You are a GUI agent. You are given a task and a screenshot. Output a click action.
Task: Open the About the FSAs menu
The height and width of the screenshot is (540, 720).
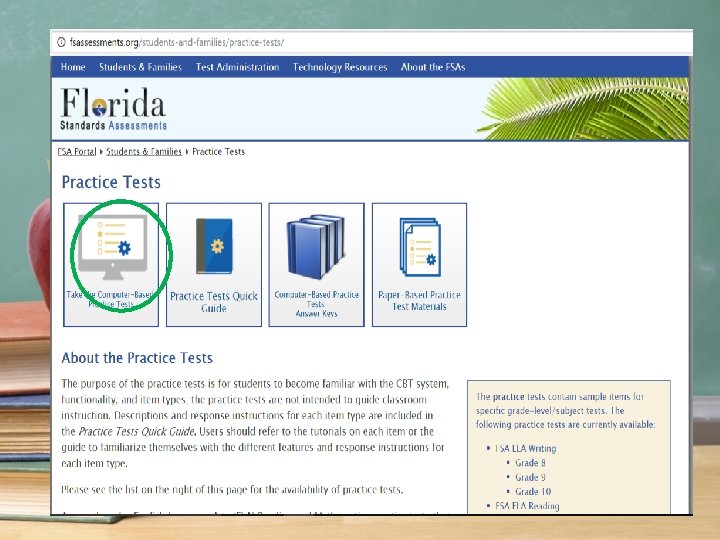click(433, 67)
